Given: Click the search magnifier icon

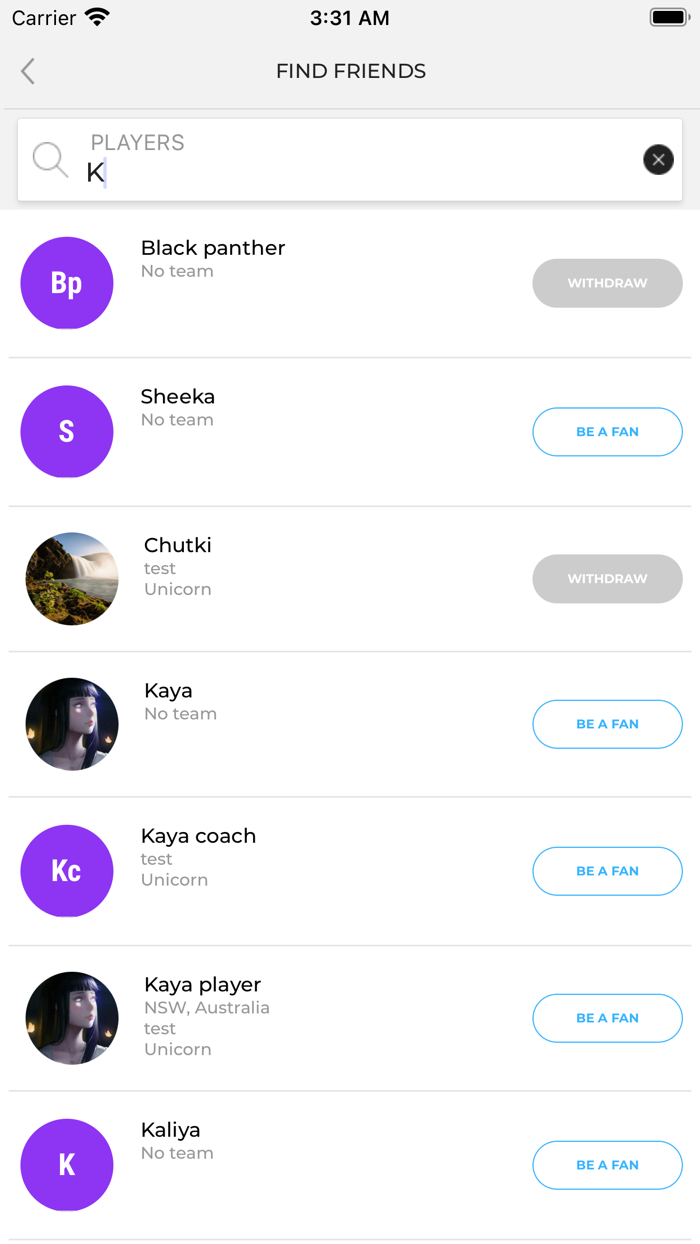Looking at the screenshot, I should click(50, 160).
